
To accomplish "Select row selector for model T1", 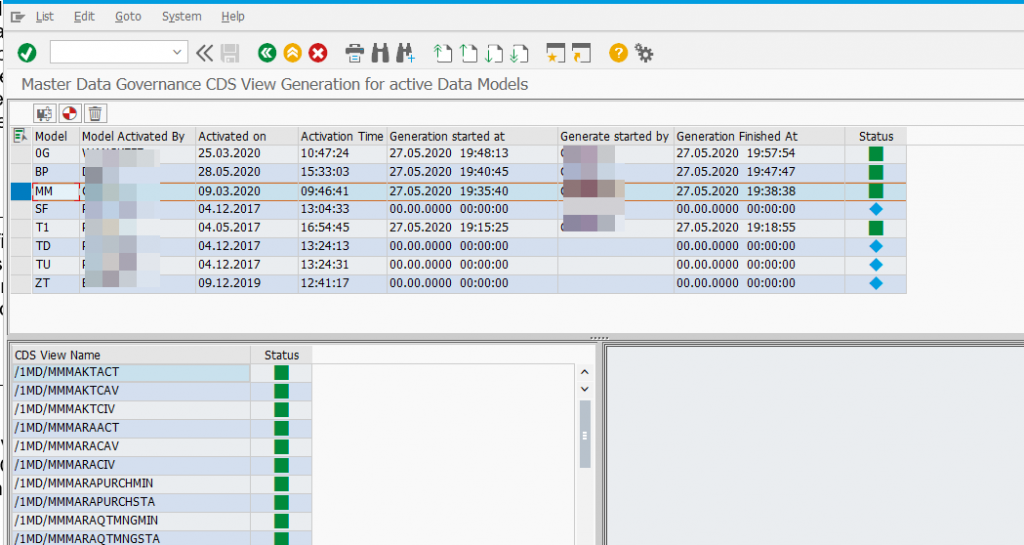I will tap(21, 228).
